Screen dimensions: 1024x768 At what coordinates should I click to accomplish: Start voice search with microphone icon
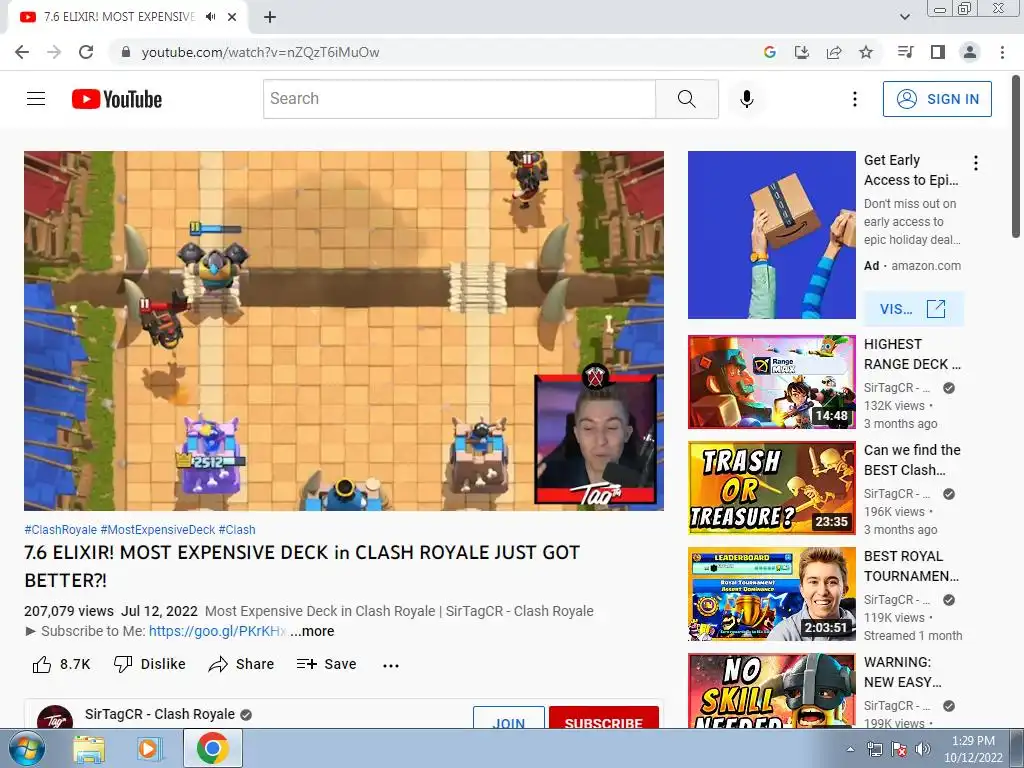coord(746,99)
